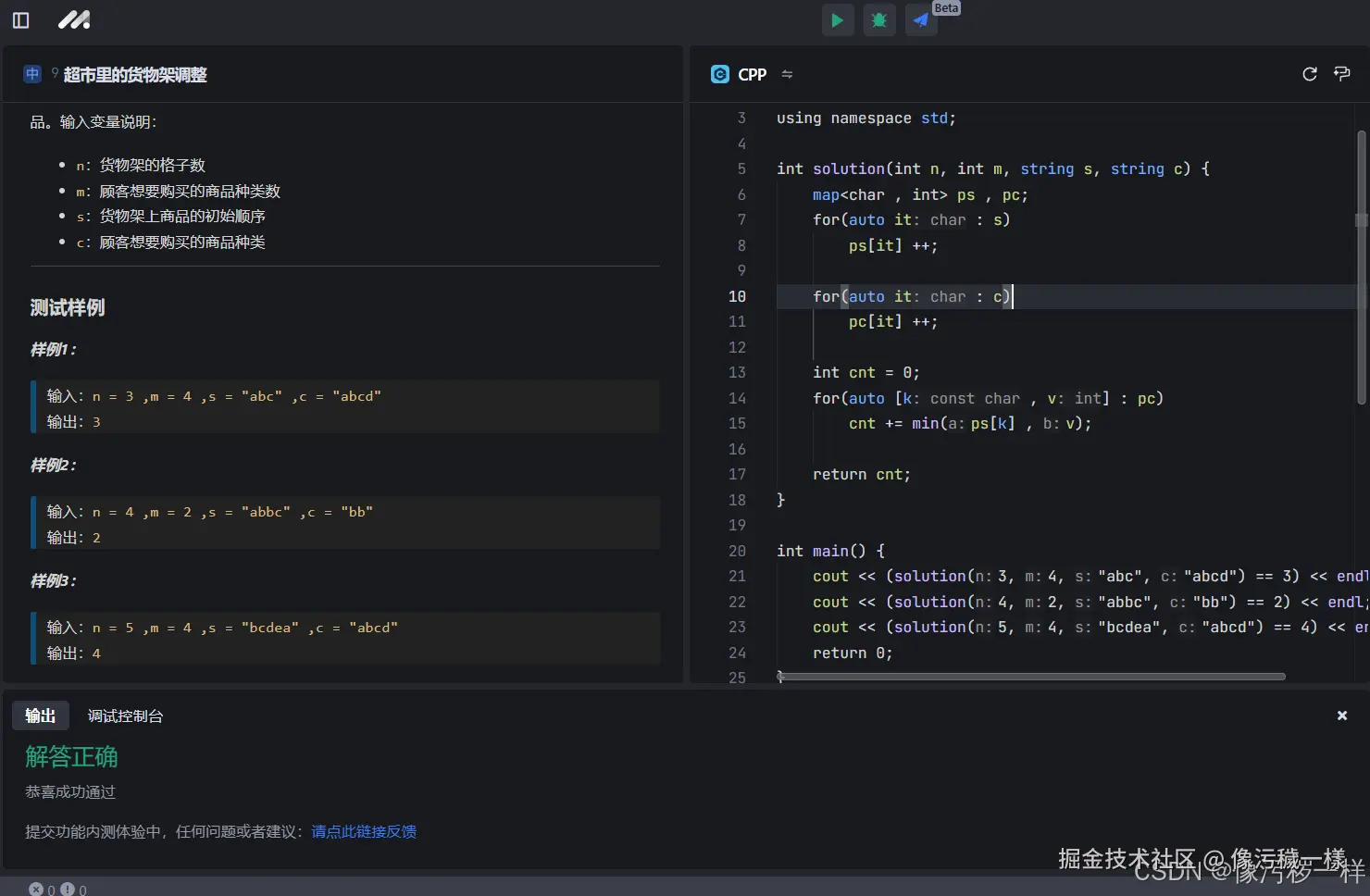This screenshot has width=1370, height=896.
Task: Click the format code paint roller icon
Action: tap(1341, 74)
